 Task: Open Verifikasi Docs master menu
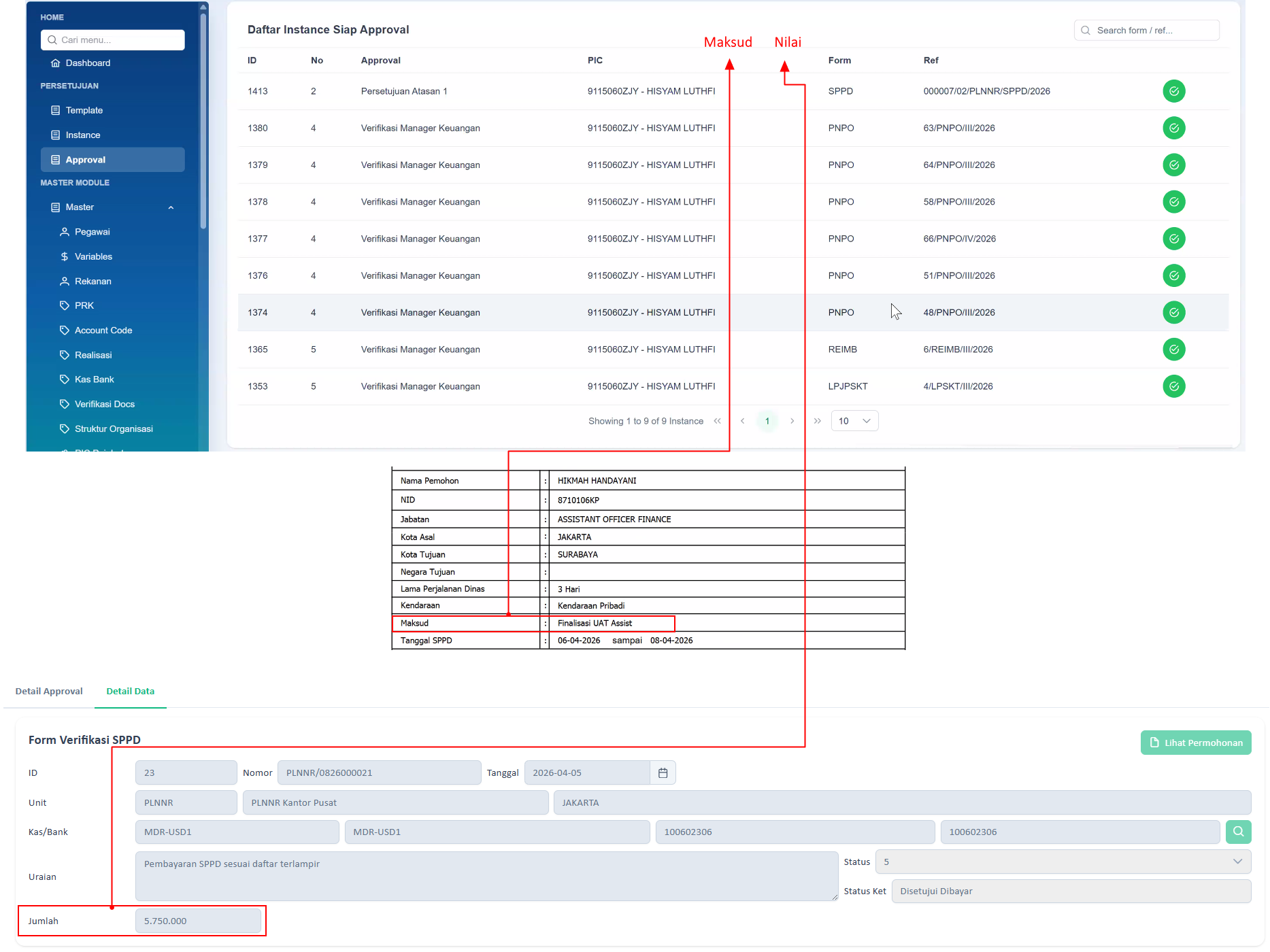click(104, 404)
